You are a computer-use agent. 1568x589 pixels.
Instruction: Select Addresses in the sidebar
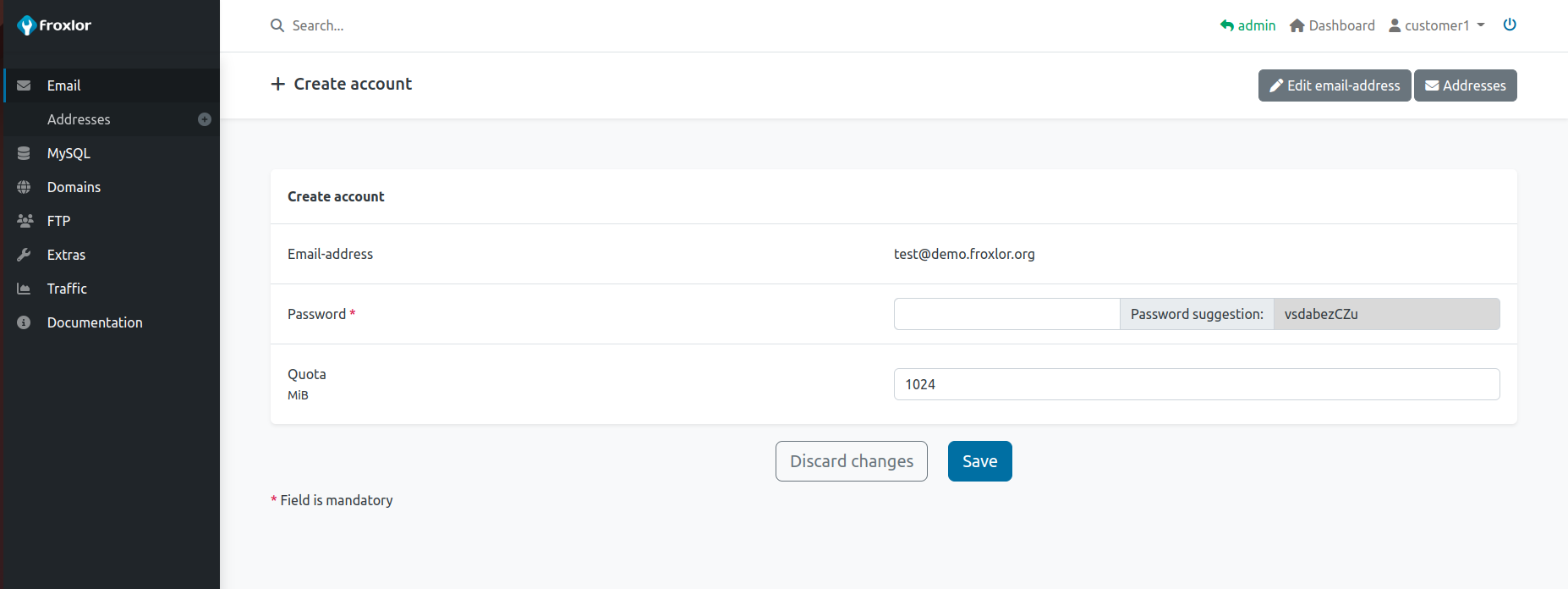point(79,119)
